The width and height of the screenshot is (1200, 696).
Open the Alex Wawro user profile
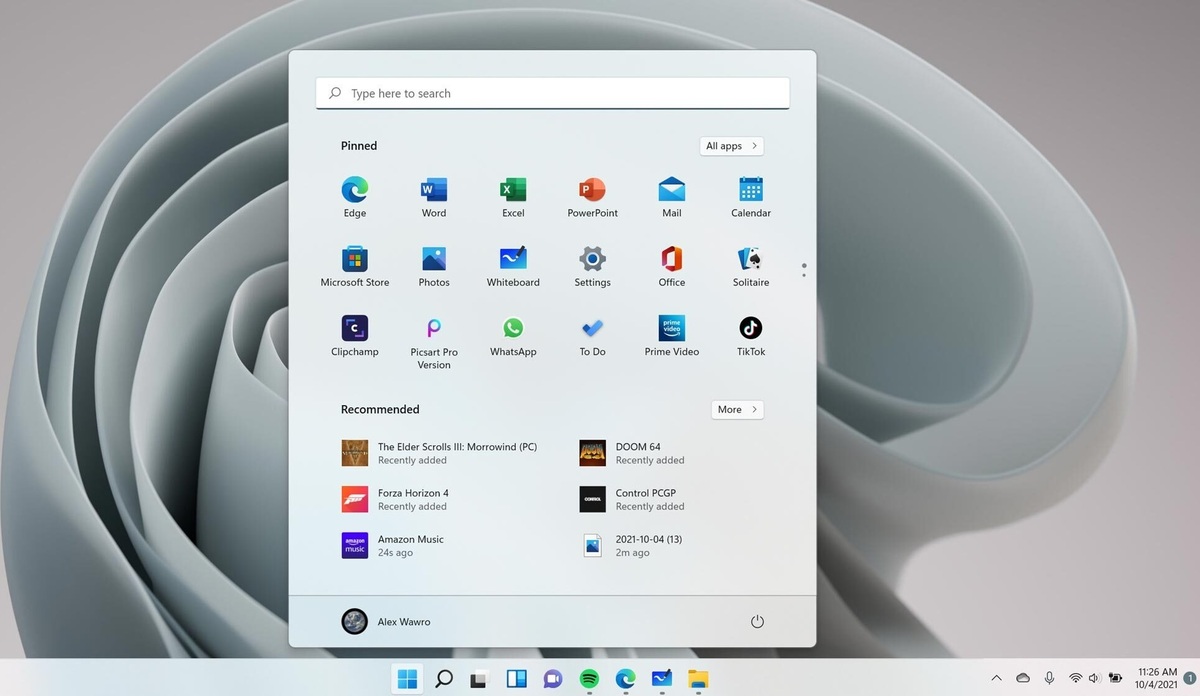click(386, 622)
